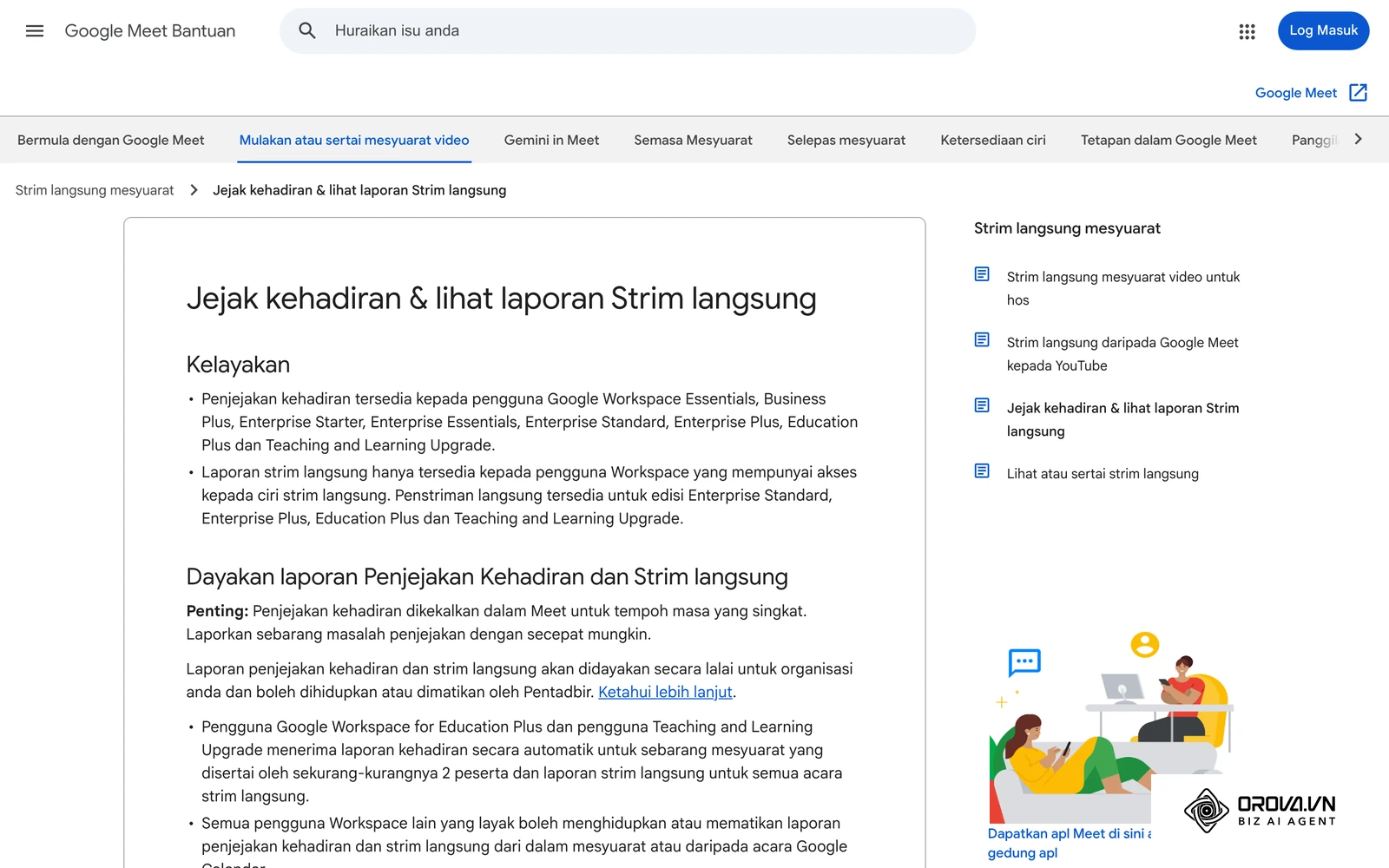
Task: Click article icon beside Lihat atau sertai strim
Action: point(982,471)
